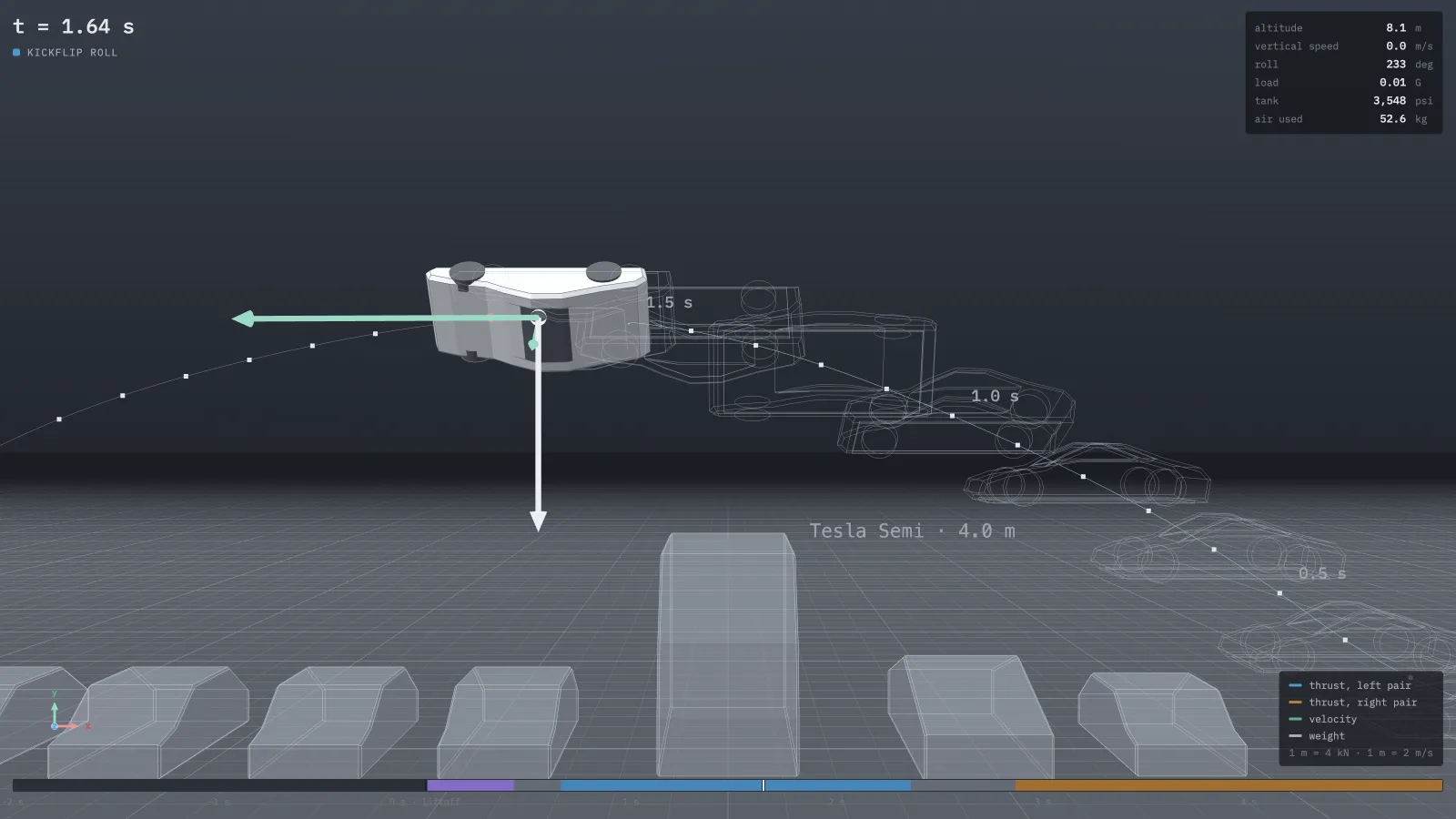This screenshot has width=1456, height=819.
Task: Click the load value '0.01'
Action: (1392, 83)
